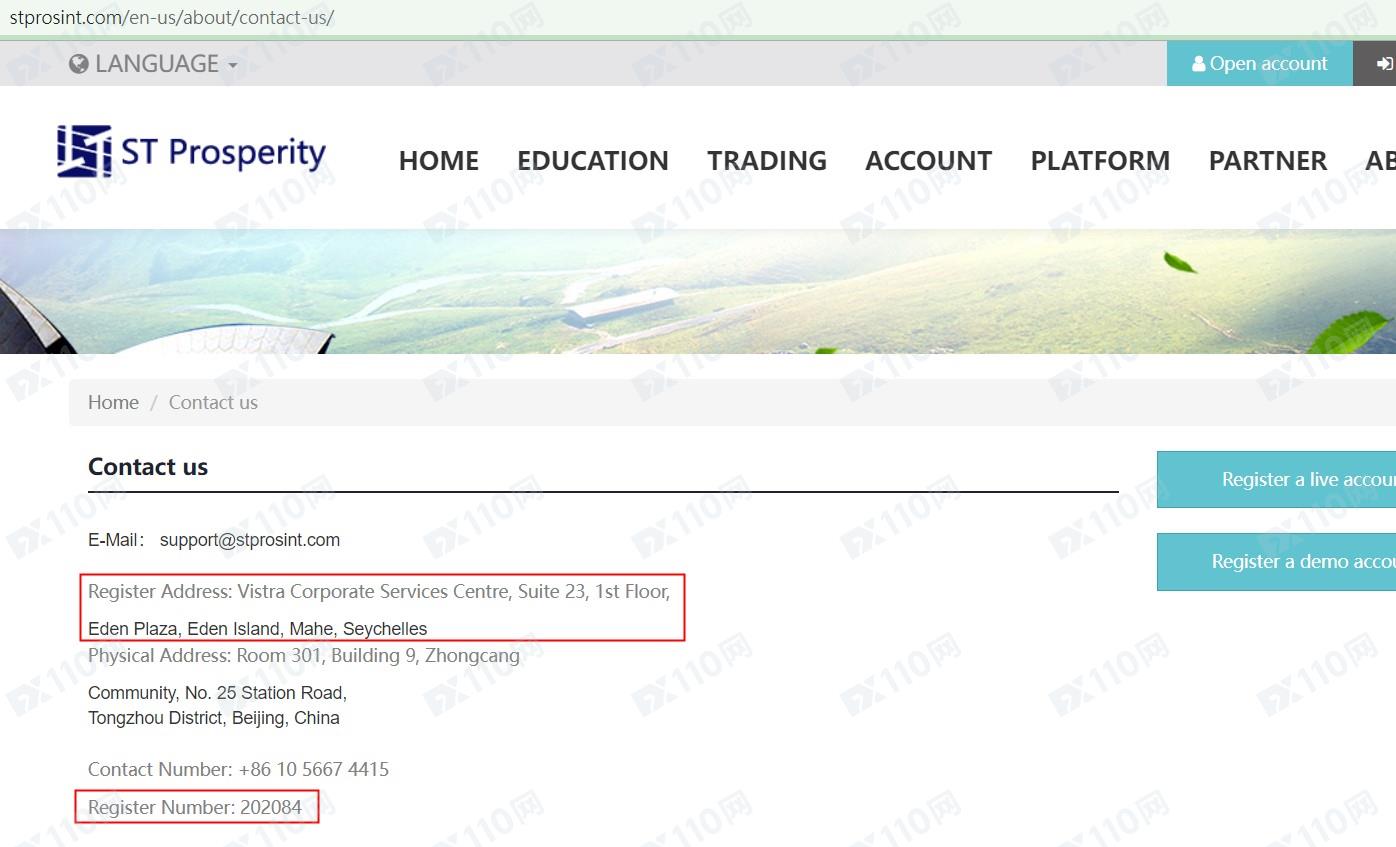Image resolution: width=1396 pixels, height=847 pixels.
Task: Open the ACCOUNT navigation item
Action: (928, 161)
